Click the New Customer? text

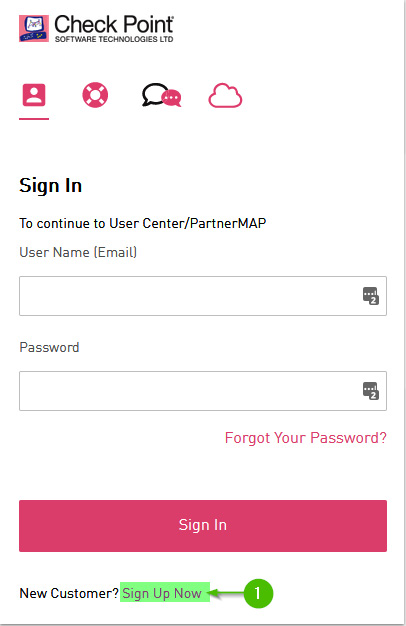(69, 594)
